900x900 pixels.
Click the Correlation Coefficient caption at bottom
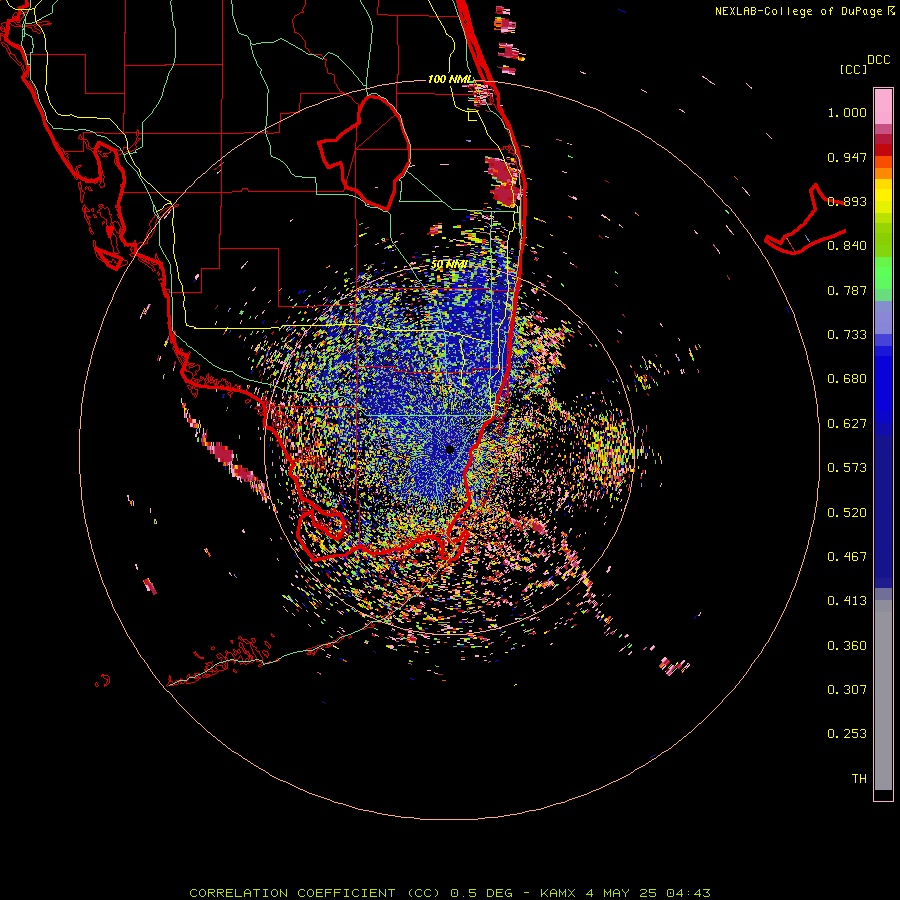point(449,893)
